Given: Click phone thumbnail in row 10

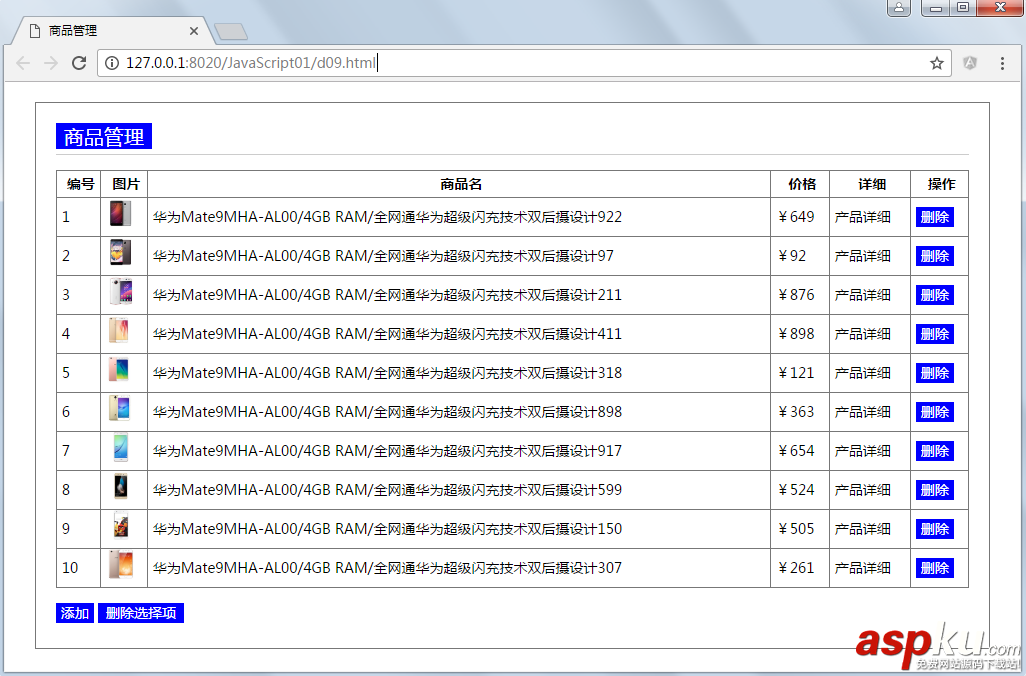Looking at the screenshot, I should coord(120,564).
